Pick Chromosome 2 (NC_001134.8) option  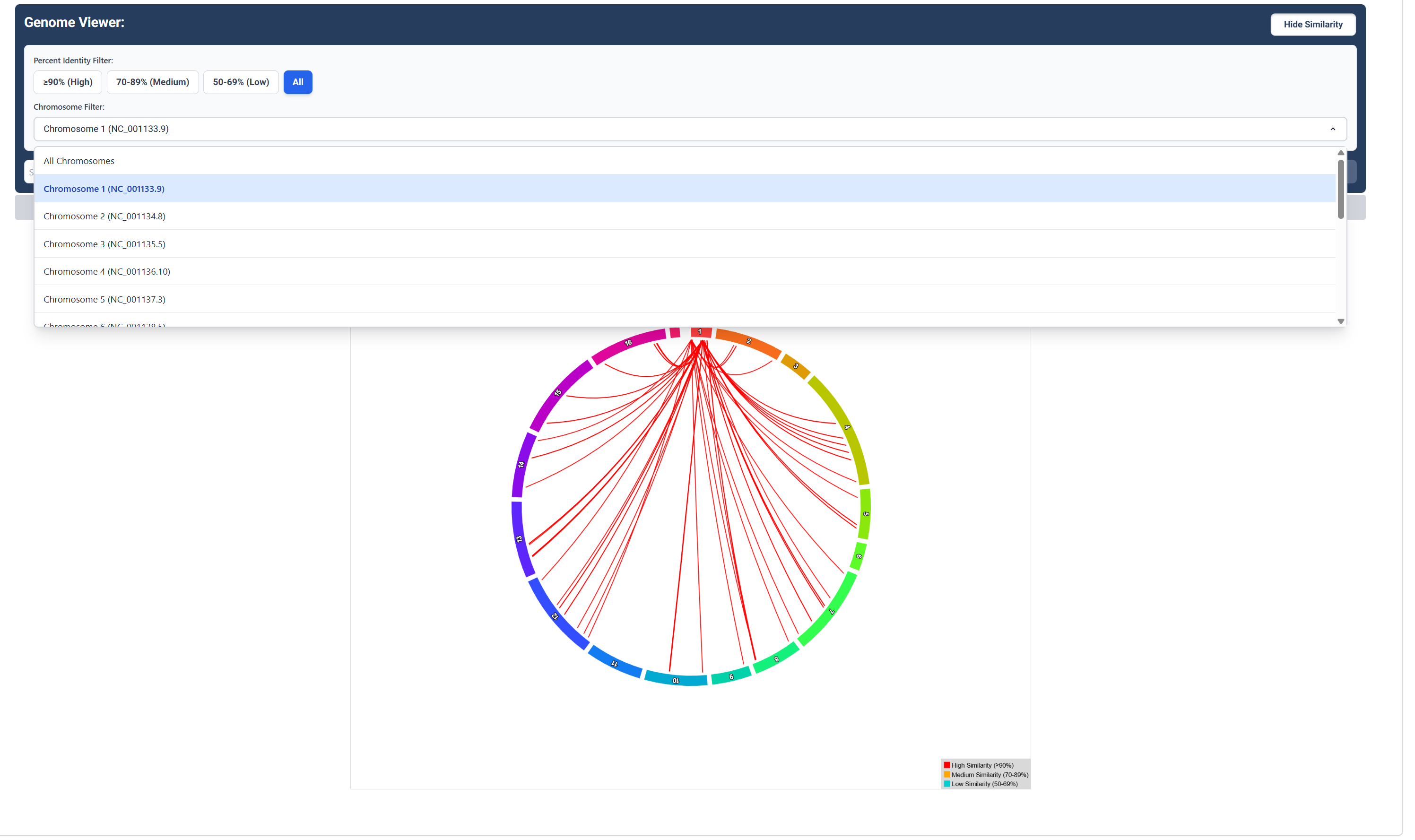[104, 216]
